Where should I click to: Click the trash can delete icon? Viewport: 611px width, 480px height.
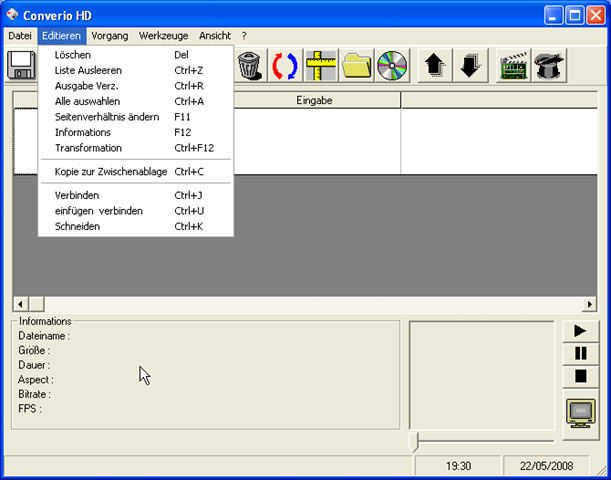[x=250, y=65]
